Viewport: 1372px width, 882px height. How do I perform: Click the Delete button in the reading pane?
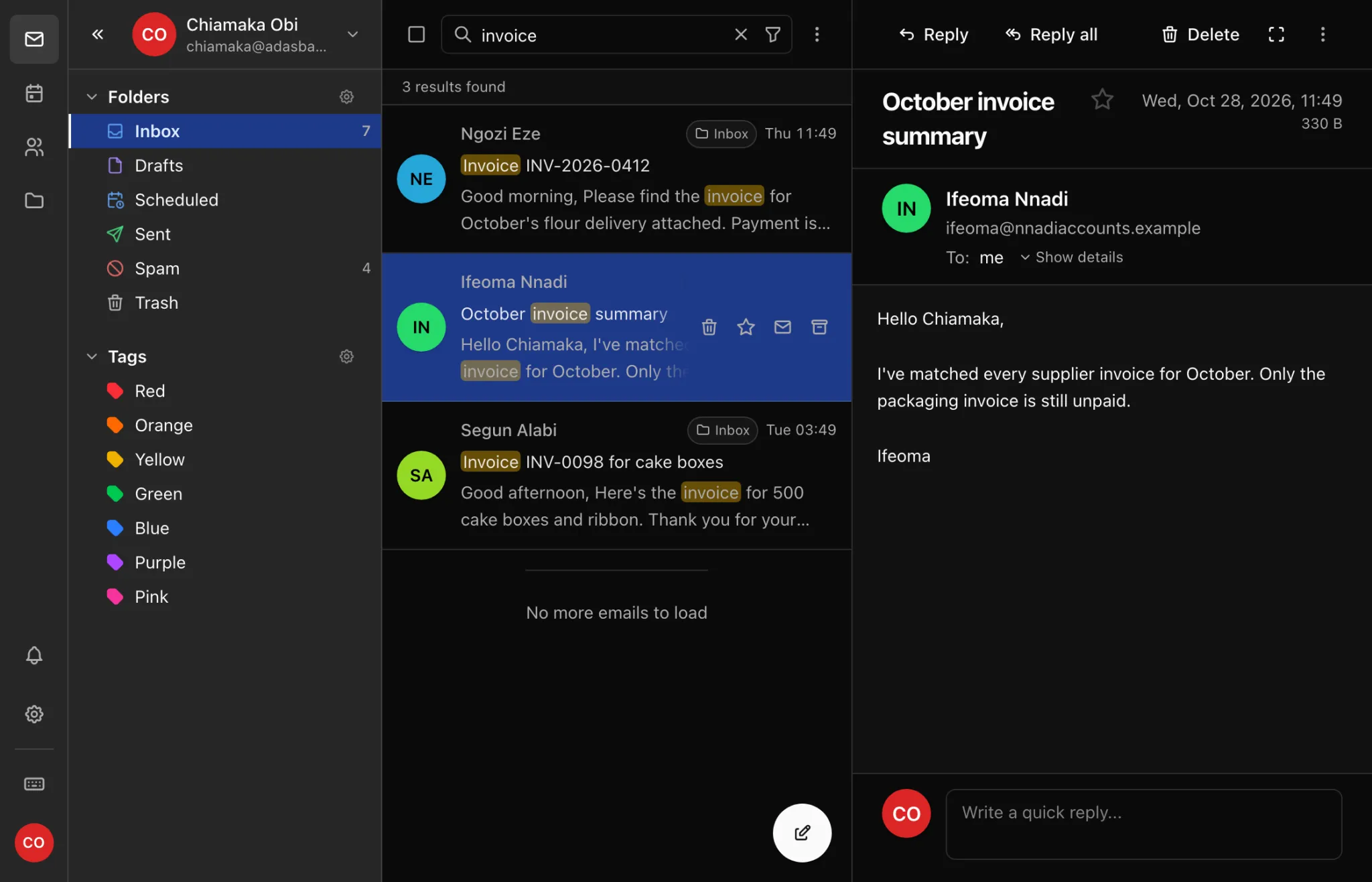[x=1200, y=34]
